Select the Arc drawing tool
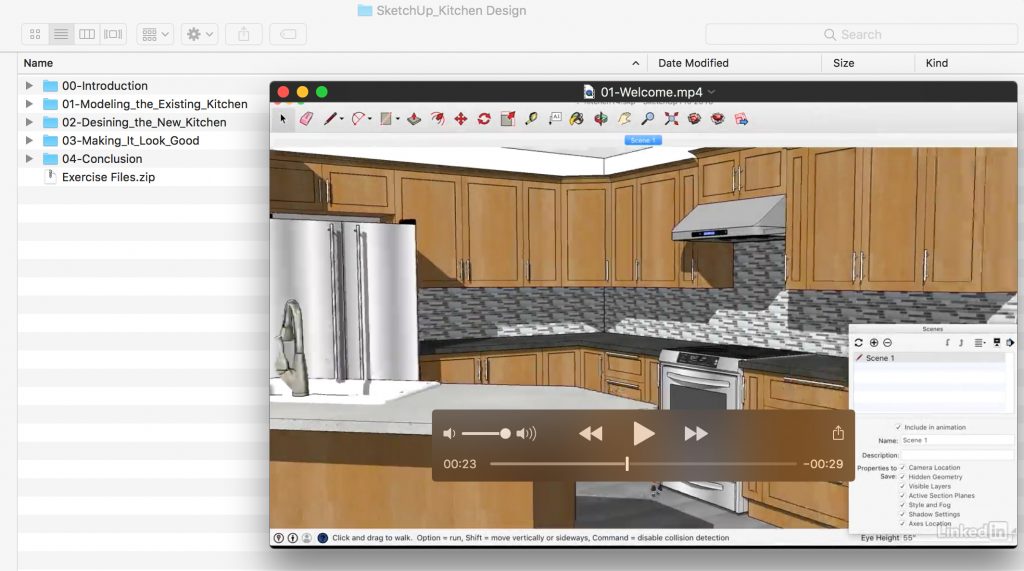This screenshot has height=571, width=1024. 358,119
